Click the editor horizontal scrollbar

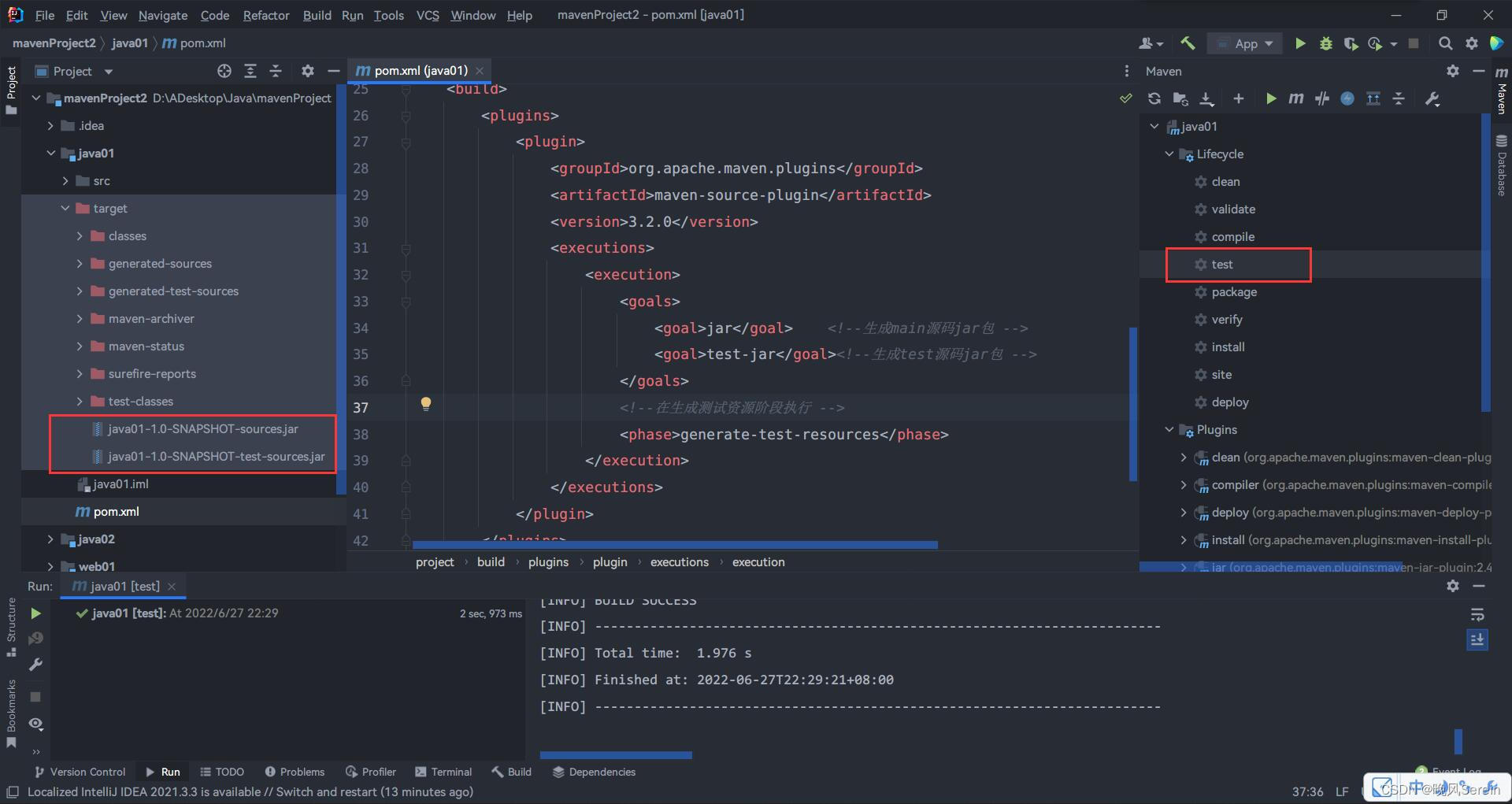(x=675, y=545)
